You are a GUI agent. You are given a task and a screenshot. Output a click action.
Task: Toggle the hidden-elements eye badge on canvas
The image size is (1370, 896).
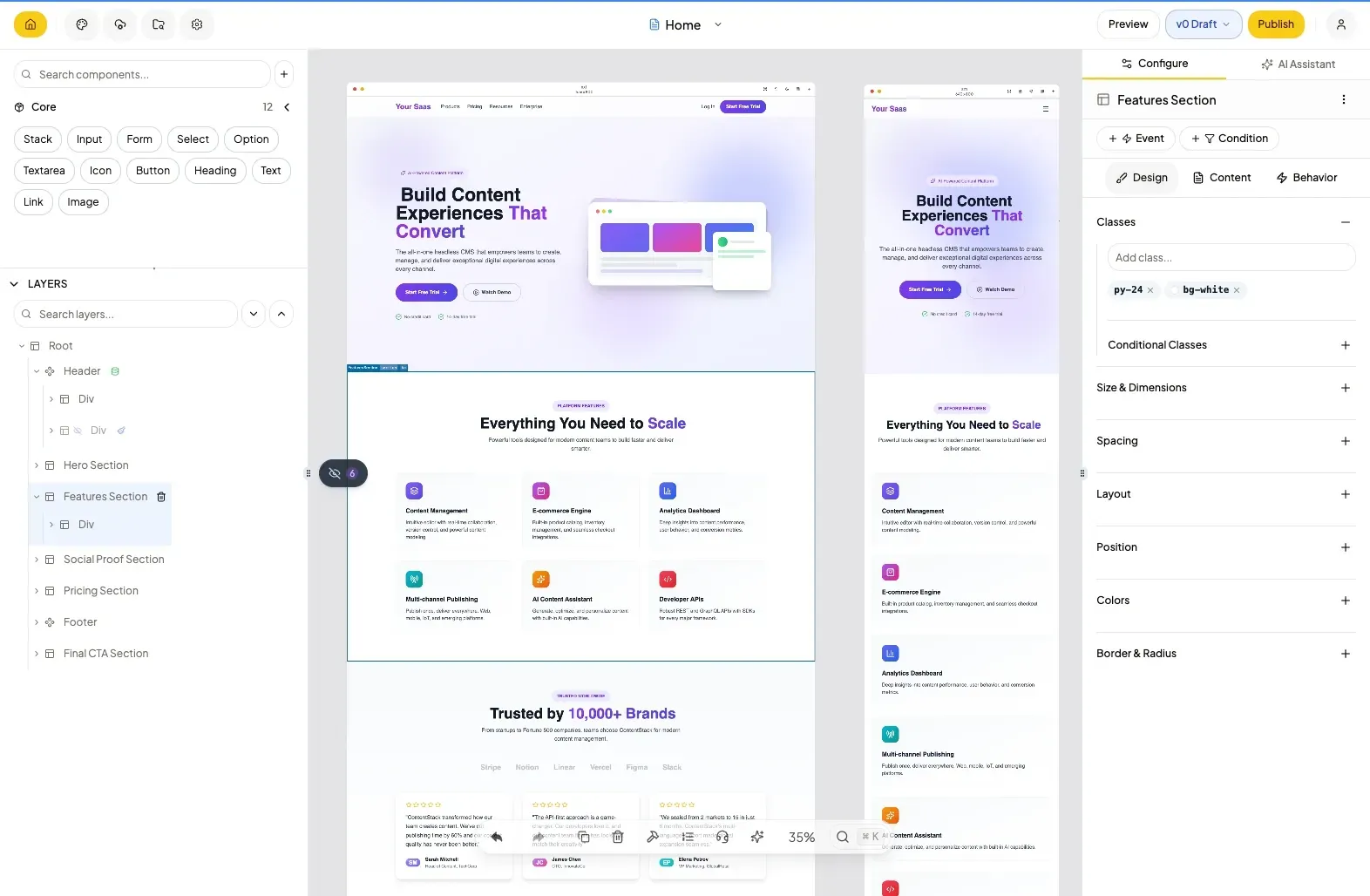[342, 473]
